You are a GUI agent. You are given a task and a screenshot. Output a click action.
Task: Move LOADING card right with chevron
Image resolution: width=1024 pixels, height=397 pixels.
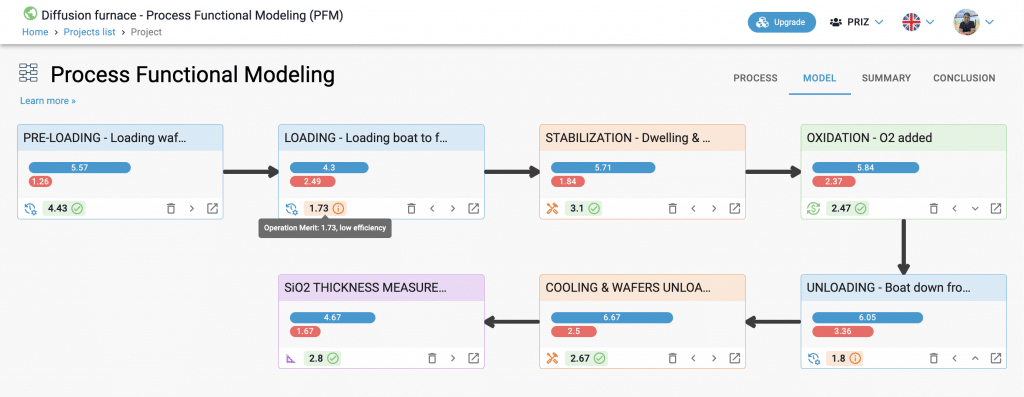tap(453, 208)
